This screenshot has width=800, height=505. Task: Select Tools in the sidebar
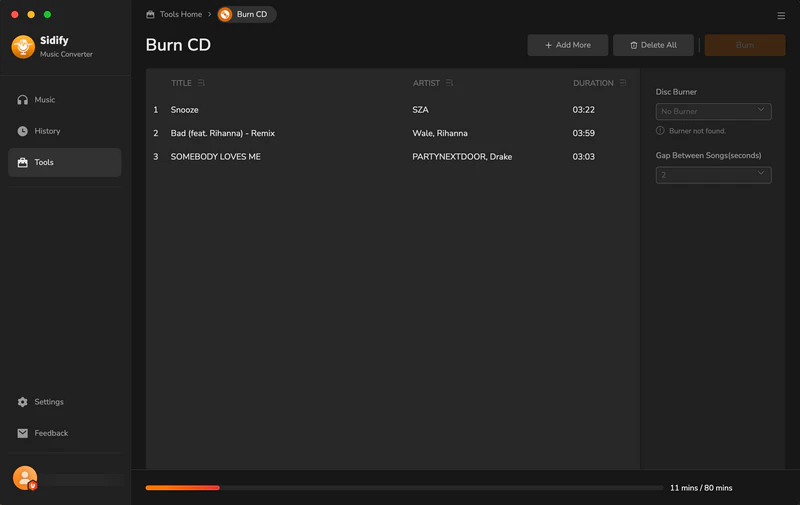[65, 162]
